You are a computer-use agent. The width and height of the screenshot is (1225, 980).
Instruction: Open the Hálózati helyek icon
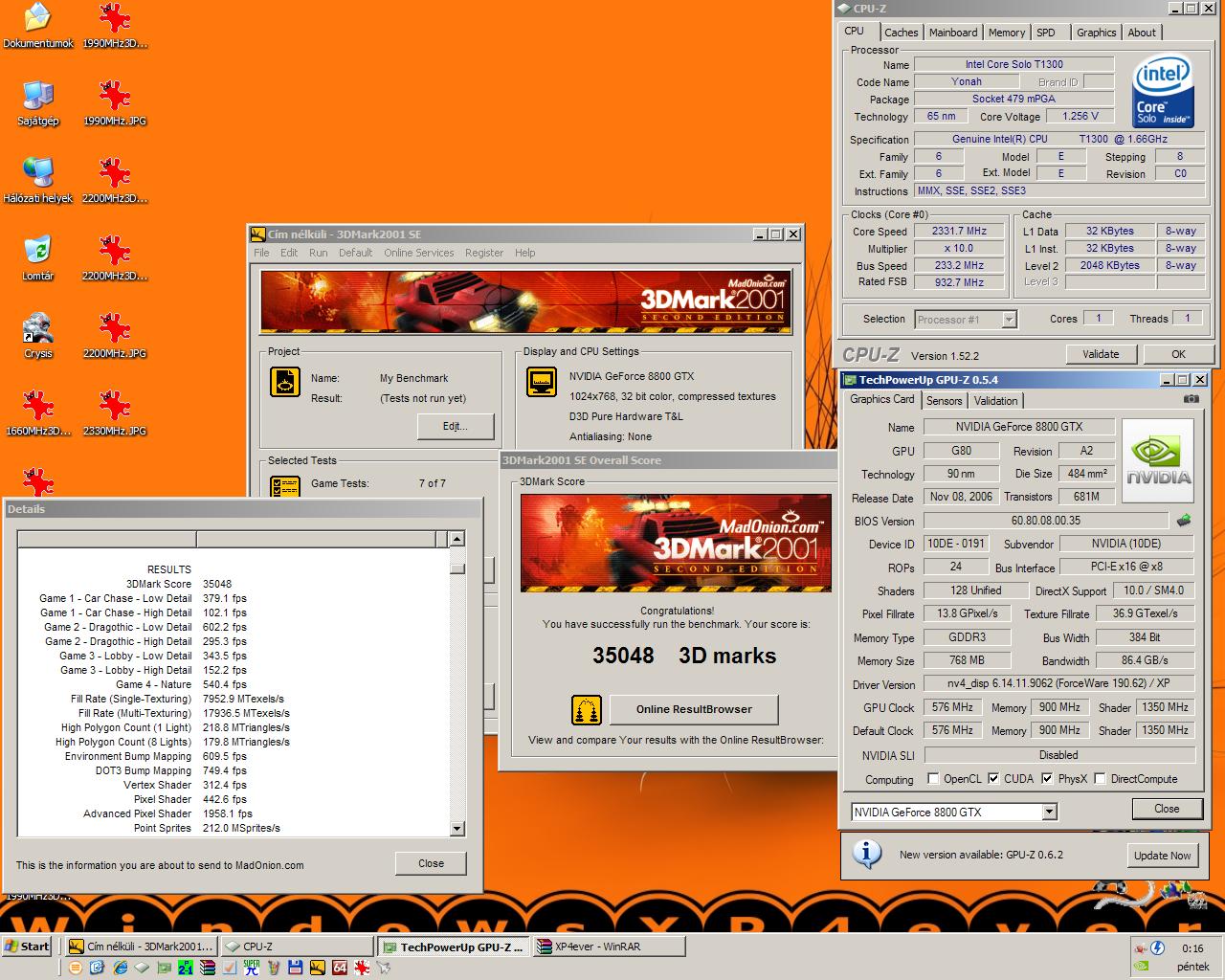38,181
